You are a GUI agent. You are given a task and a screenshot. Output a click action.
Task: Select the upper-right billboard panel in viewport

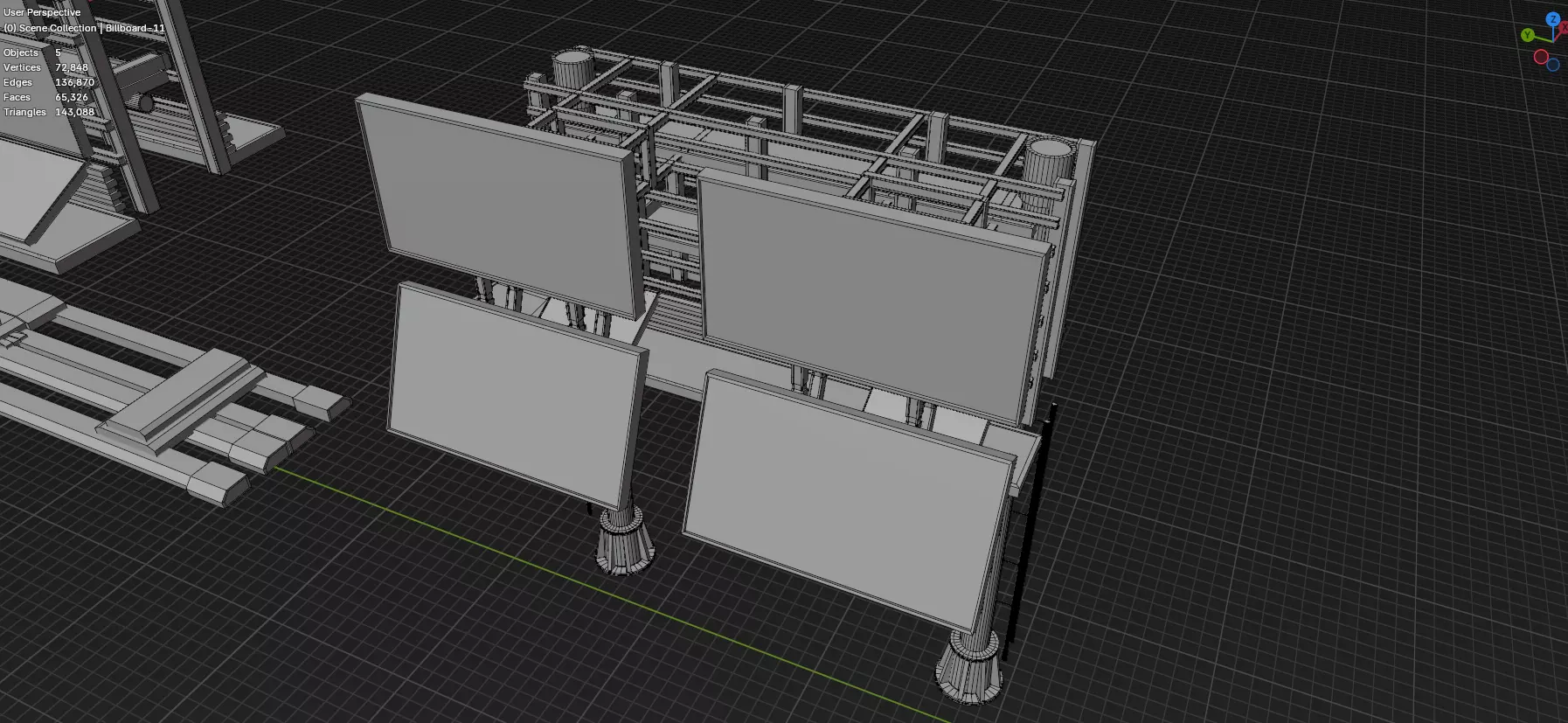(x=874, y=297)
